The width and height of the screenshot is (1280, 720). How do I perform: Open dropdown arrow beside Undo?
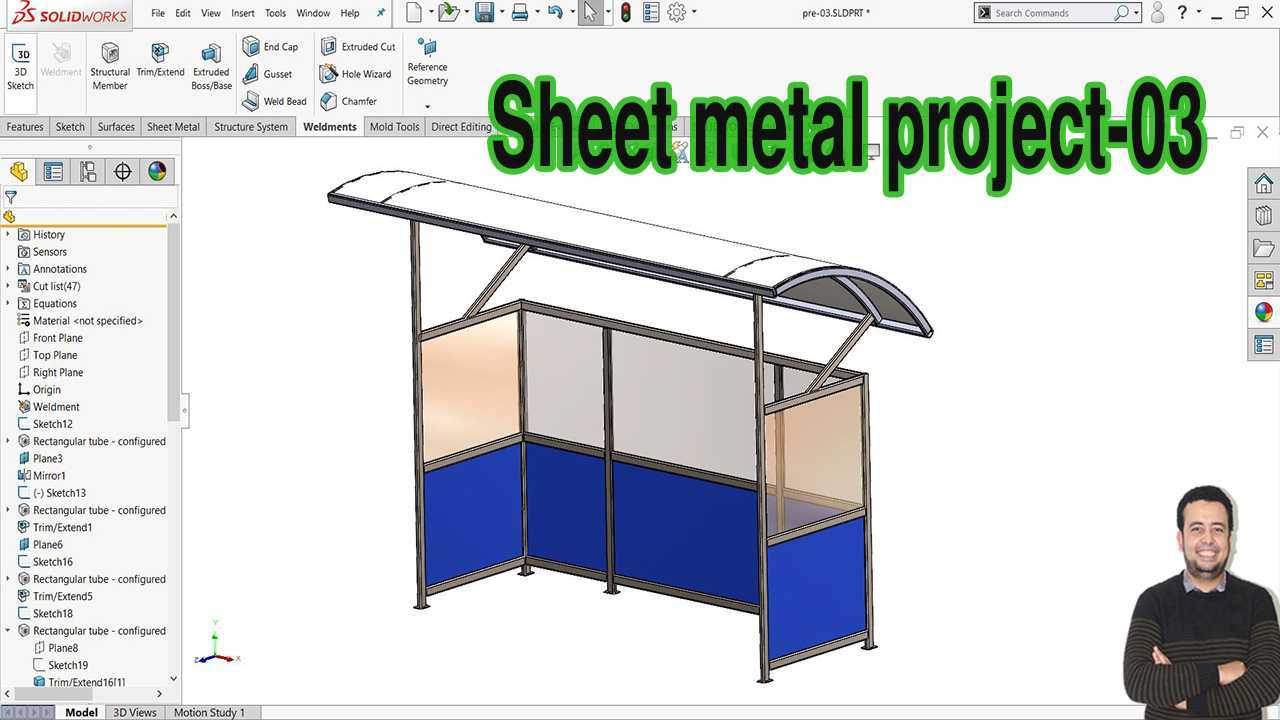572,13
